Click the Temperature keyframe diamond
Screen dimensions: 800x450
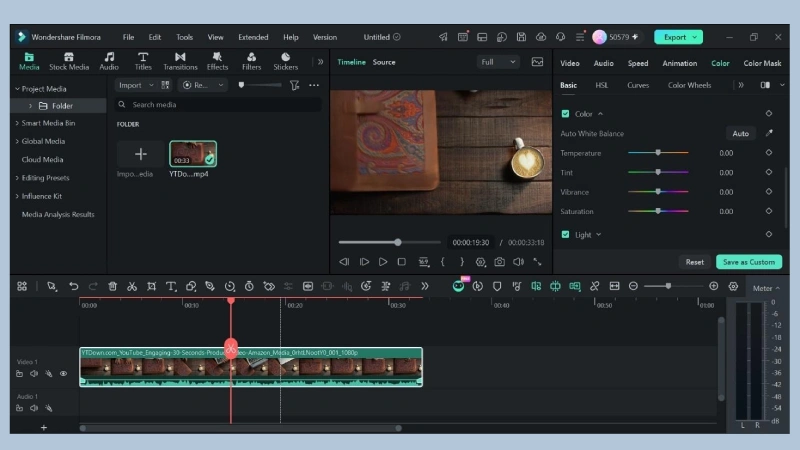(769, 153)
